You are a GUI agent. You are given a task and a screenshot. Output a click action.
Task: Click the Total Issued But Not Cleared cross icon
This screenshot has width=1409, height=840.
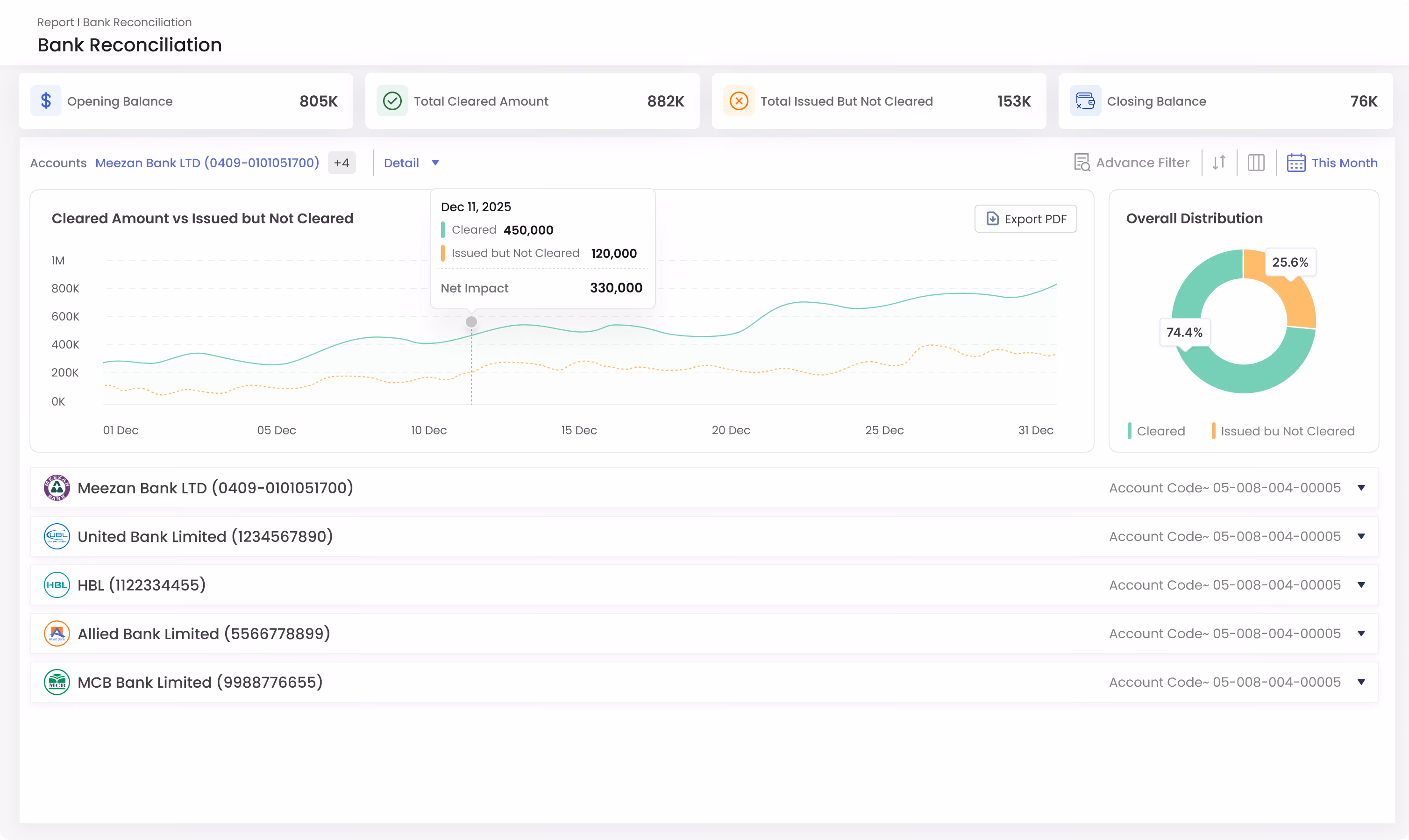point(739,101)
